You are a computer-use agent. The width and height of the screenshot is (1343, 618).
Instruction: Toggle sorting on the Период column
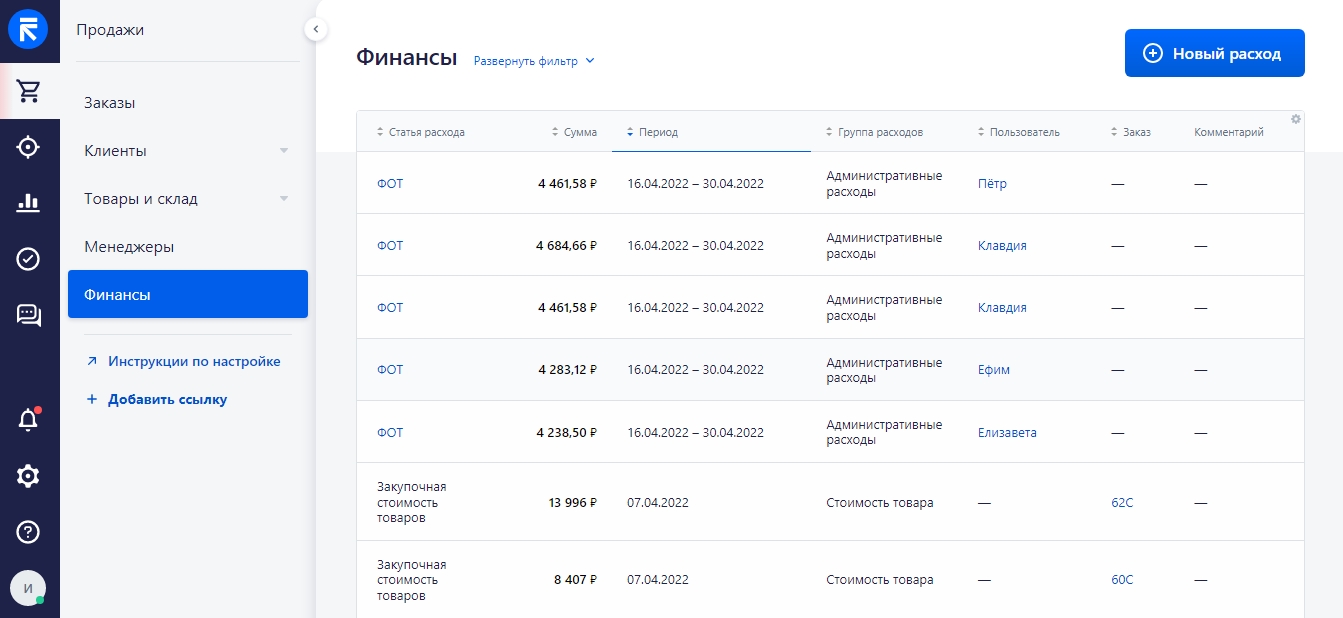click(x=628, y=131)
